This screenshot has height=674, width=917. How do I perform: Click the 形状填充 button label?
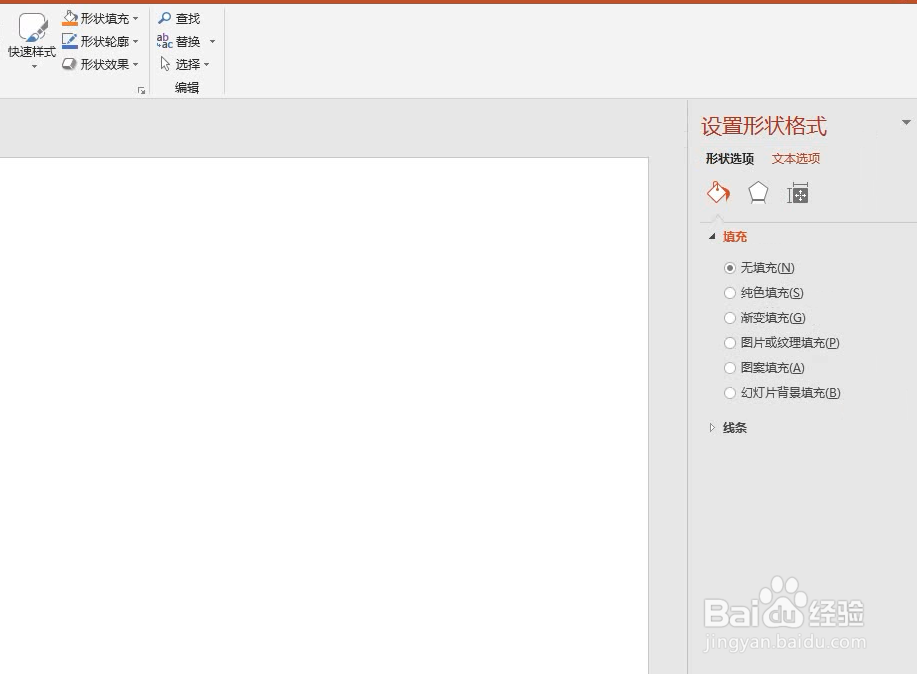105,19
